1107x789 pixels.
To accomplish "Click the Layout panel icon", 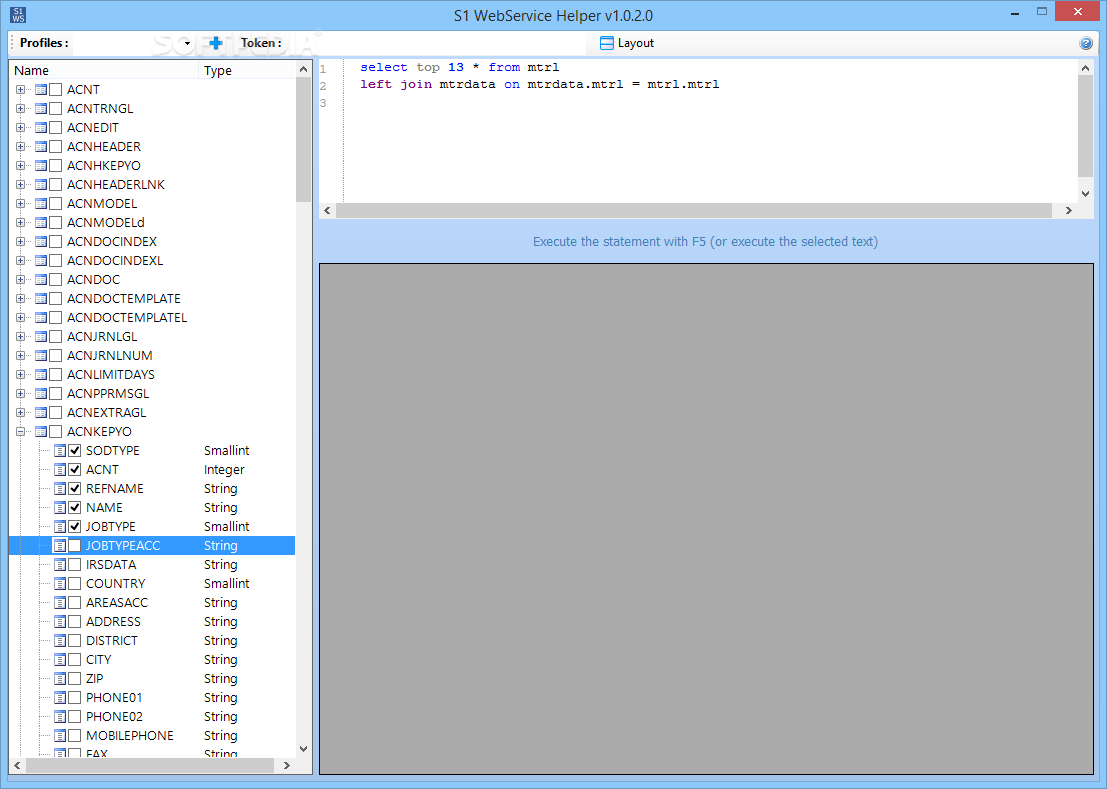I will click(606, 43).
